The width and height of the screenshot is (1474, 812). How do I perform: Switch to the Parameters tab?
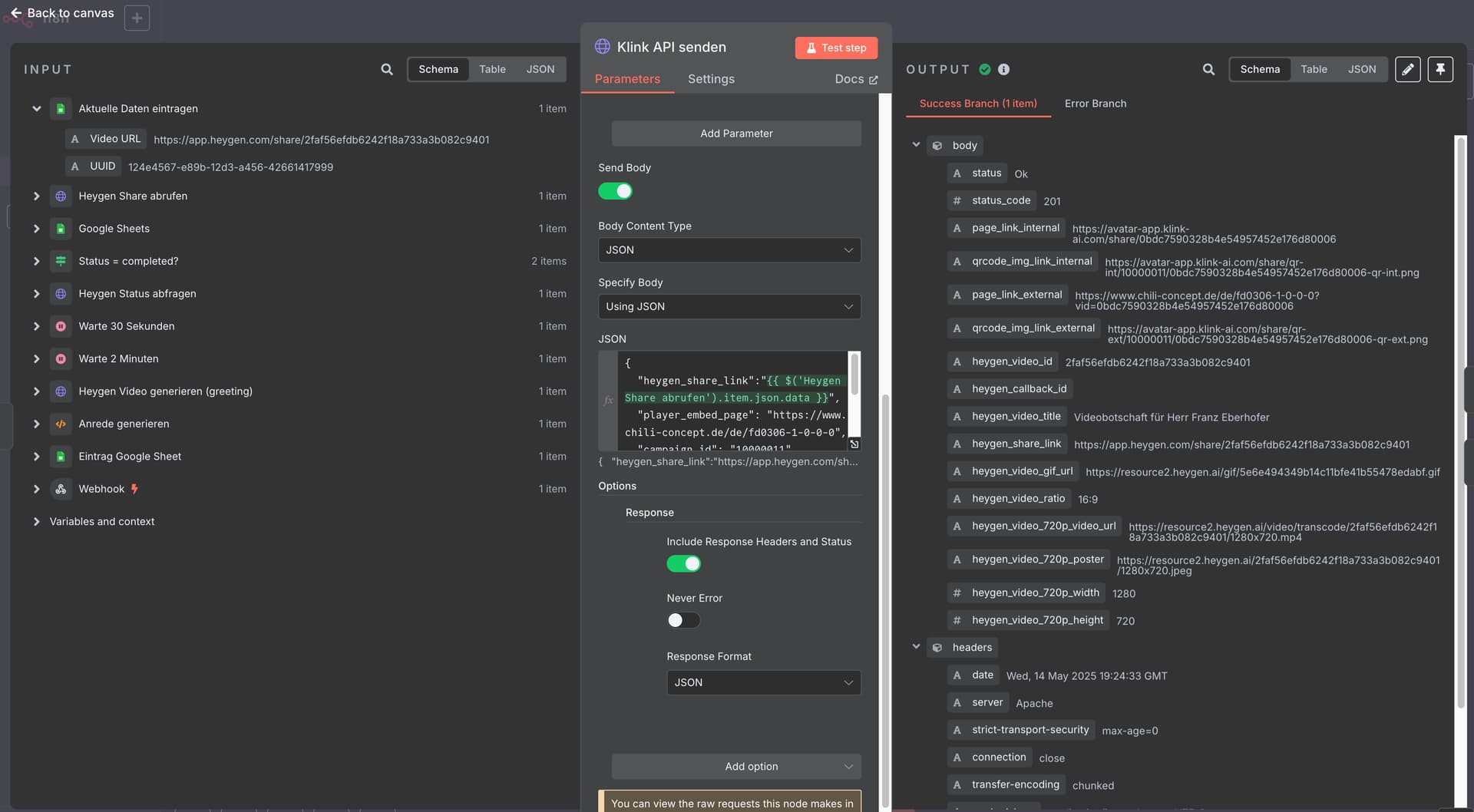click(627, 79)
